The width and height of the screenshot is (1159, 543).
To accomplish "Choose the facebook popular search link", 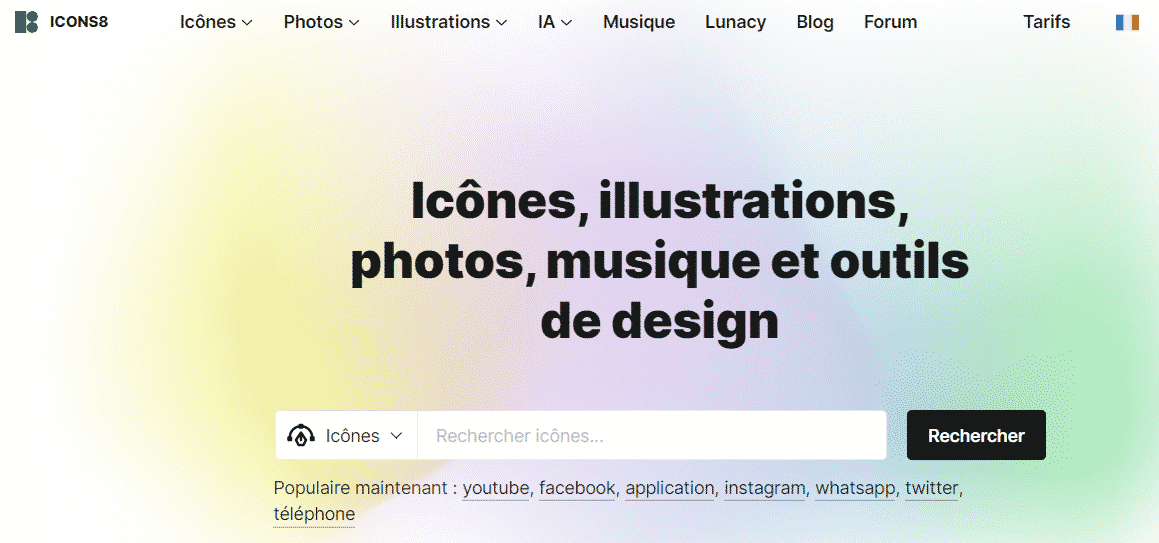I will pyautogui.click(x=577, y=488).
